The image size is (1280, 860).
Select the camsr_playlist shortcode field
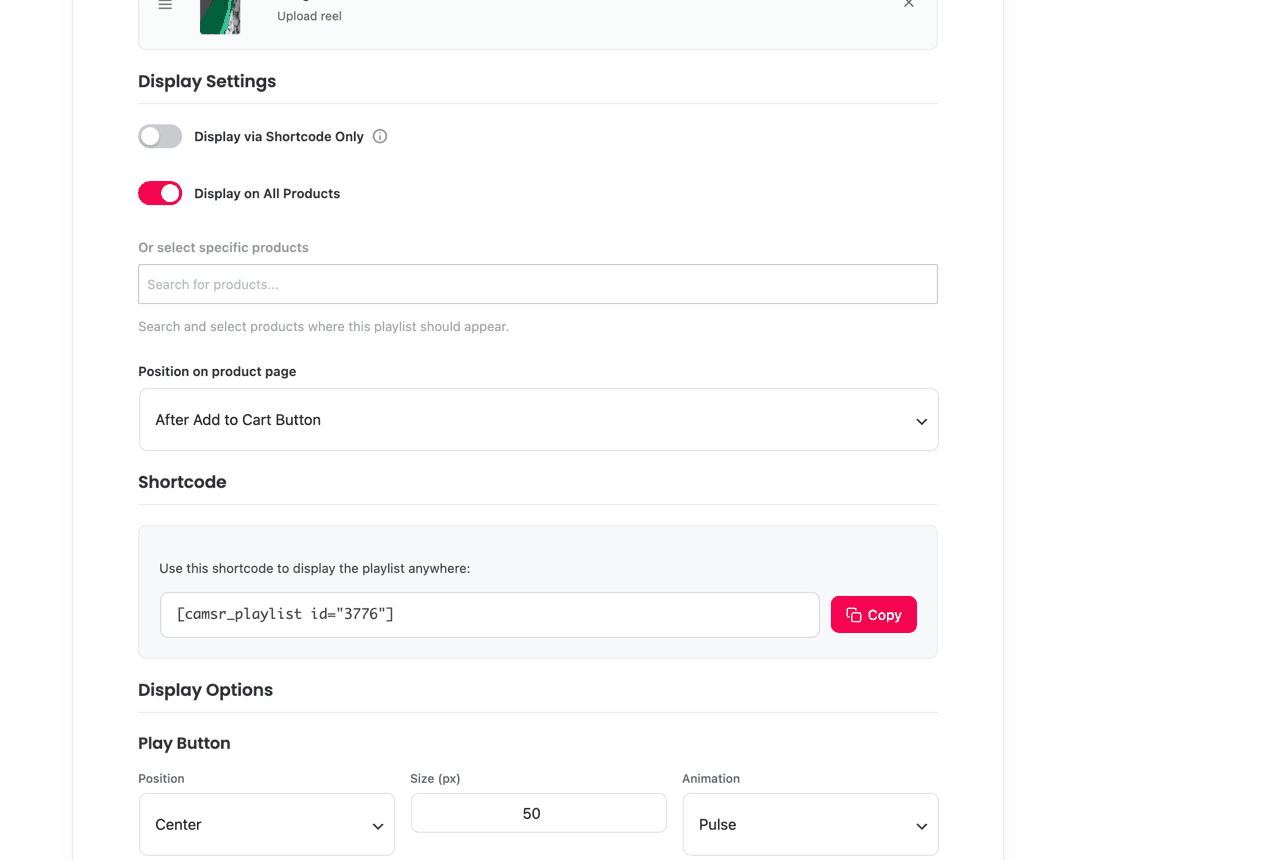coord(490,615)
